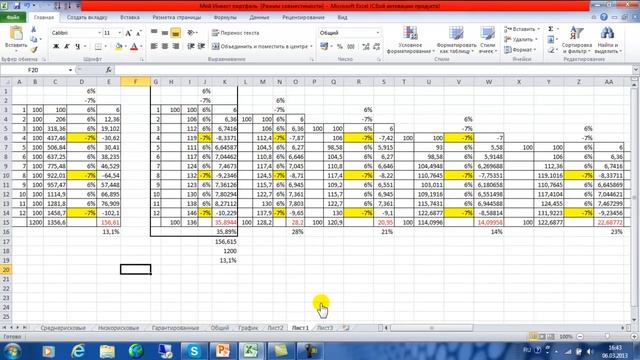
Task: Click the Percent Style icon
Action: coord(340,47)
